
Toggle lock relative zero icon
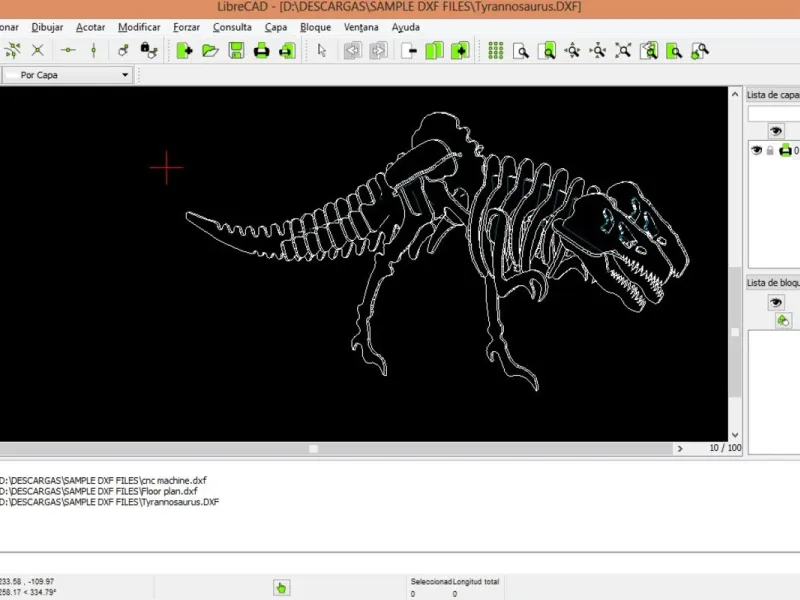click(x=148, y=50)
